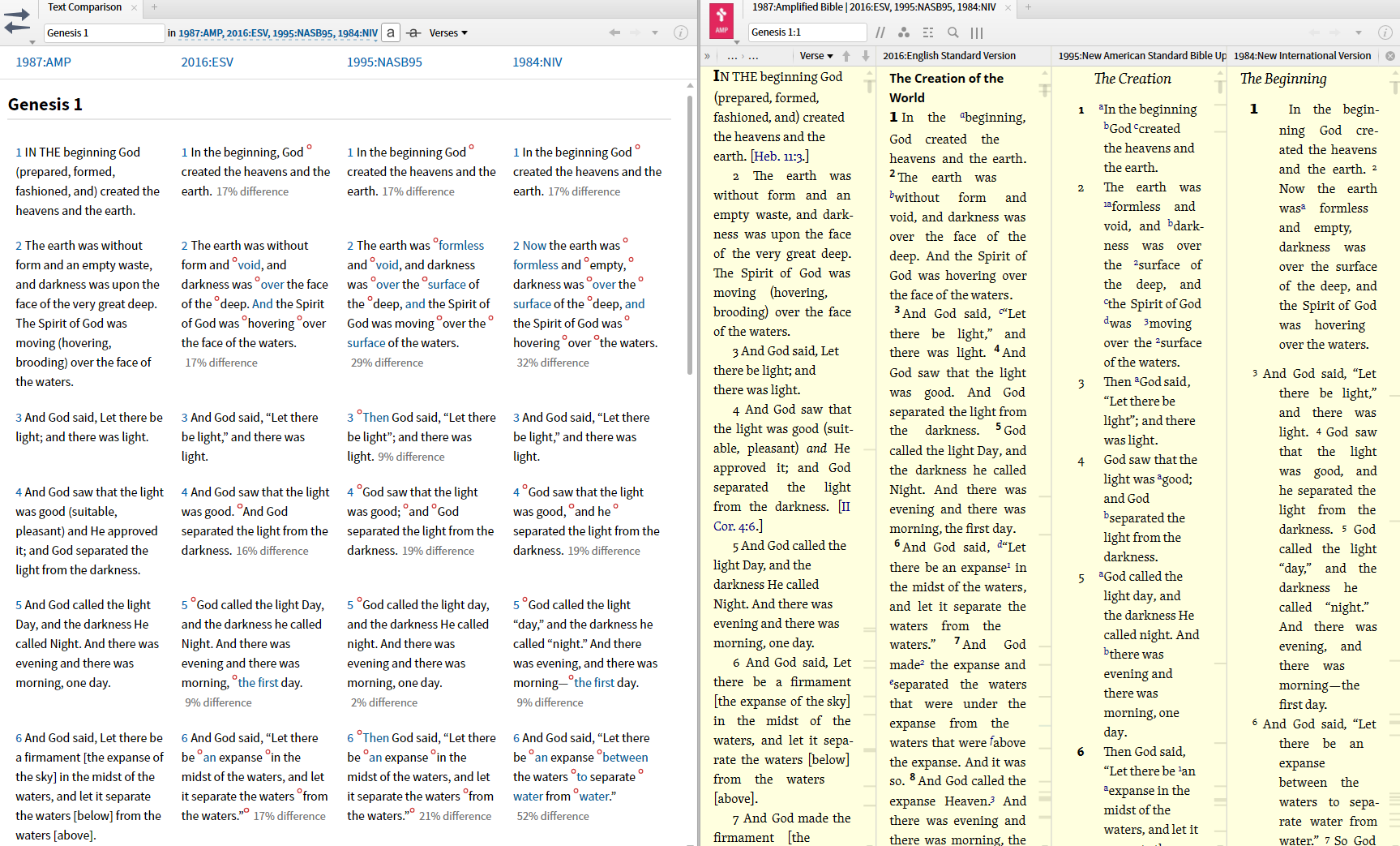
Task: Click 'The Creation' heading in NASB95 column
Action: click(x=1132, y=79)
